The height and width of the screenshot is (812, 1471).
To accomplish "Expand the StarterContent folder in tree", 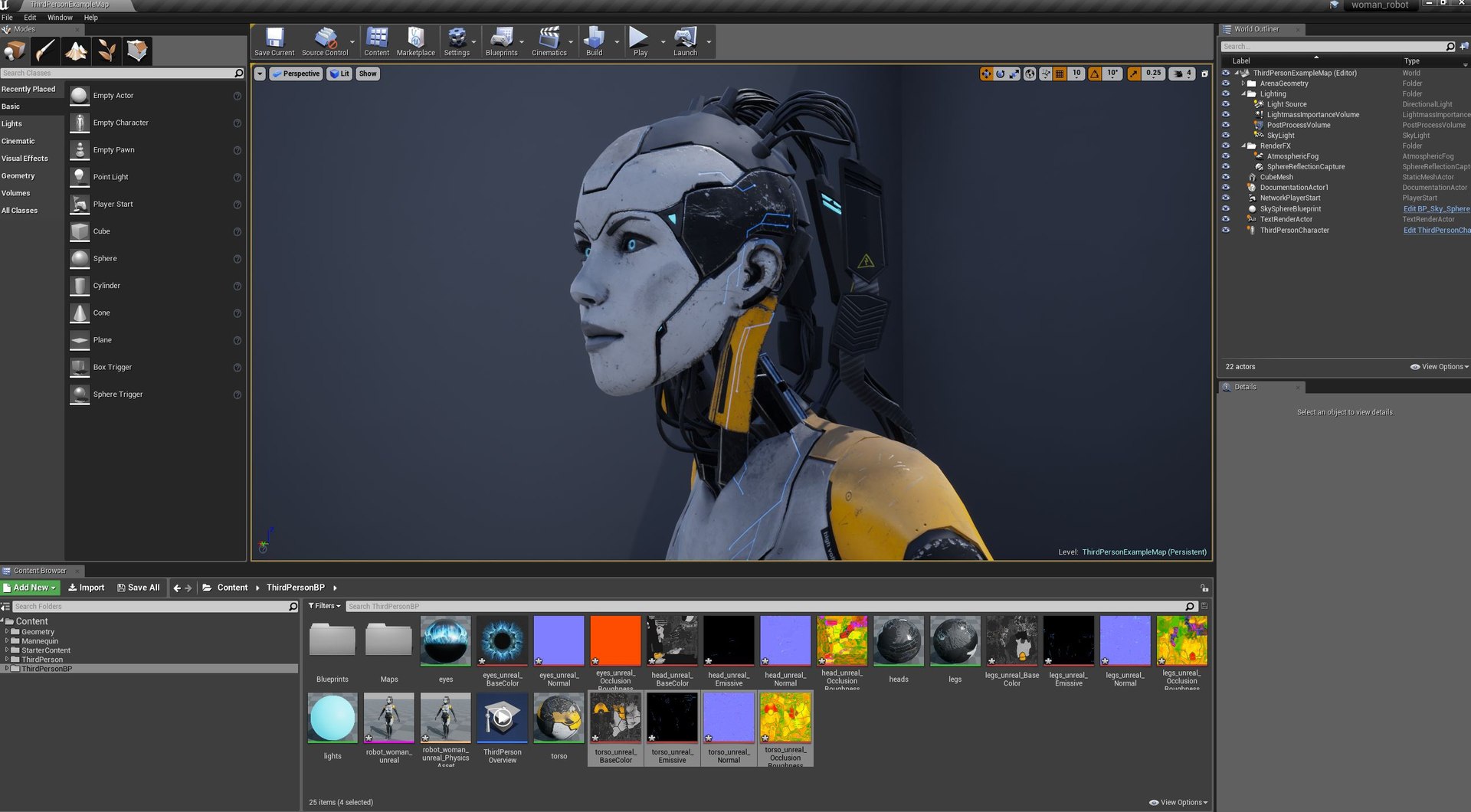I will (7, 650).
